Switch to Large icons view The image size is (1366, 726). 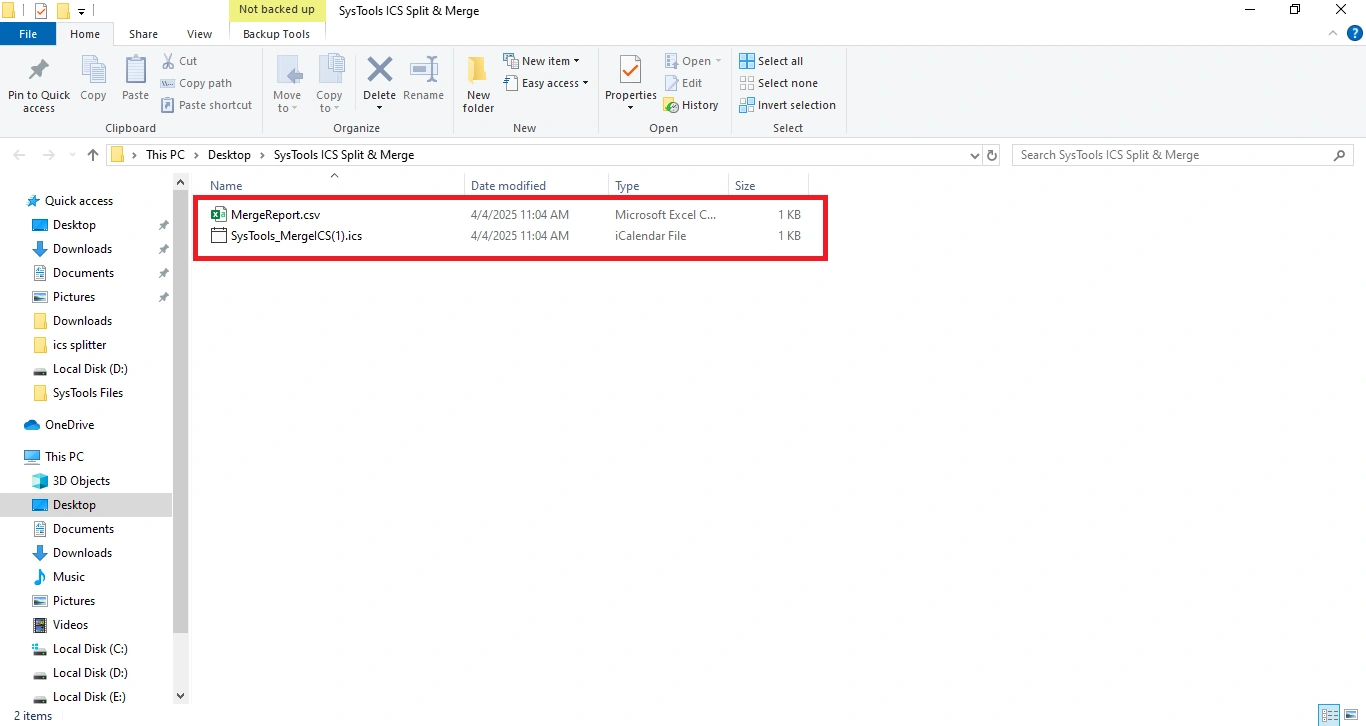[x=1351, y=715]
